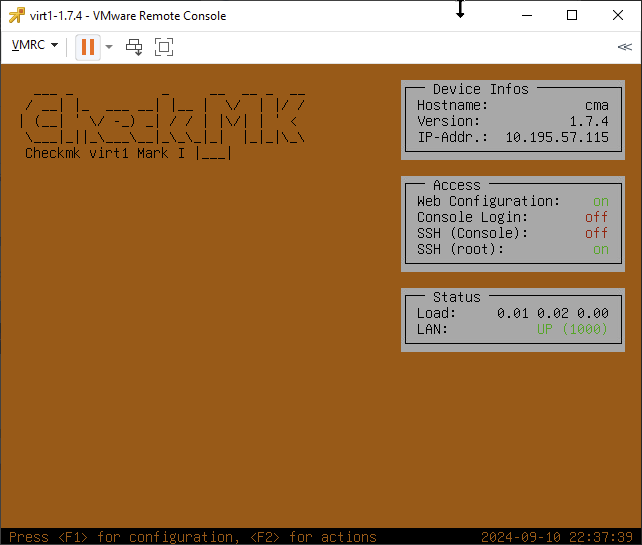Image resolution: width=642 pixels, height=545 pixels.
Task: Pause the virtual machine
Action: (88, 46)
